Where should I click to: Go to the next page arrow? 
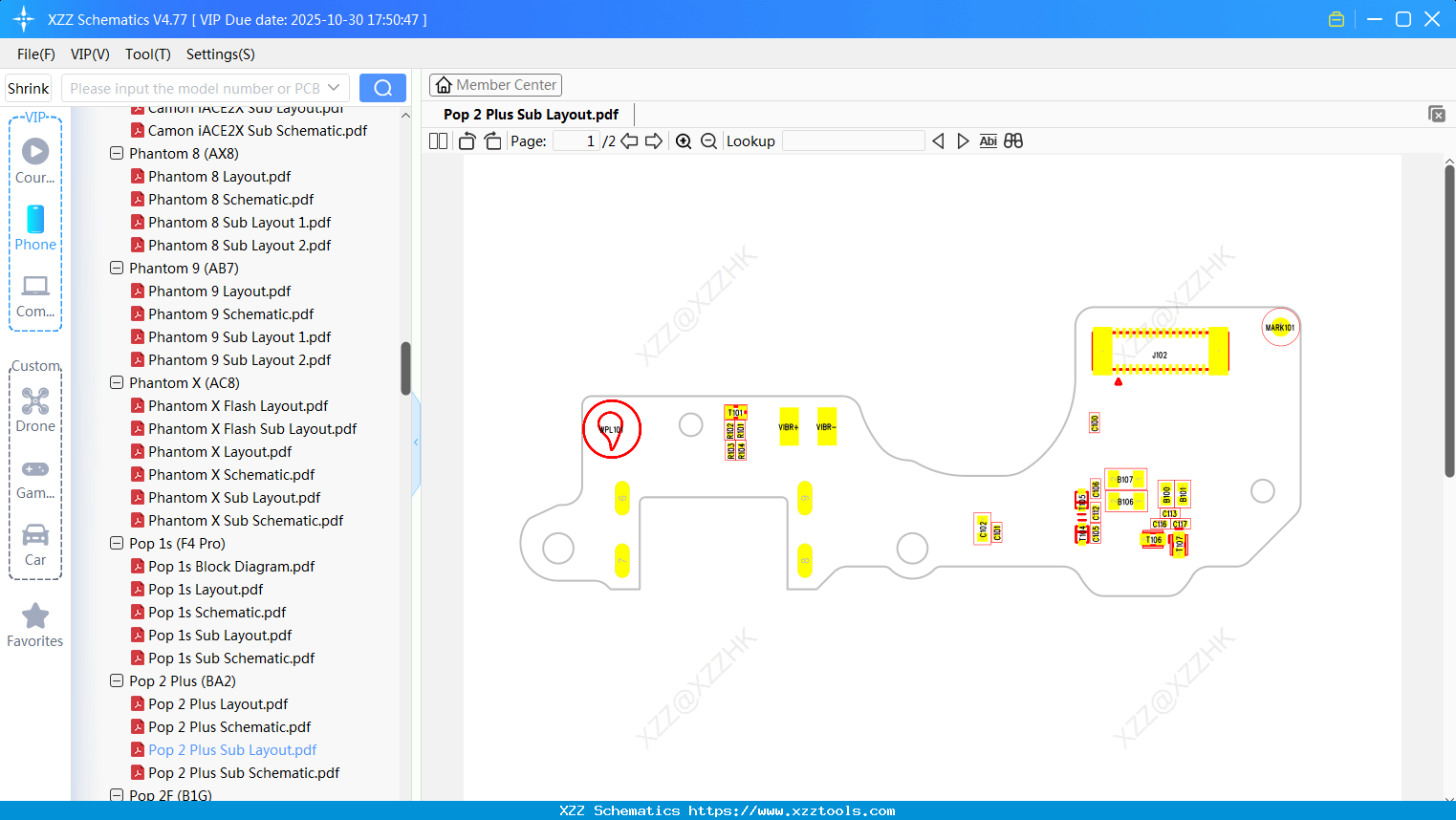[654, 140]
